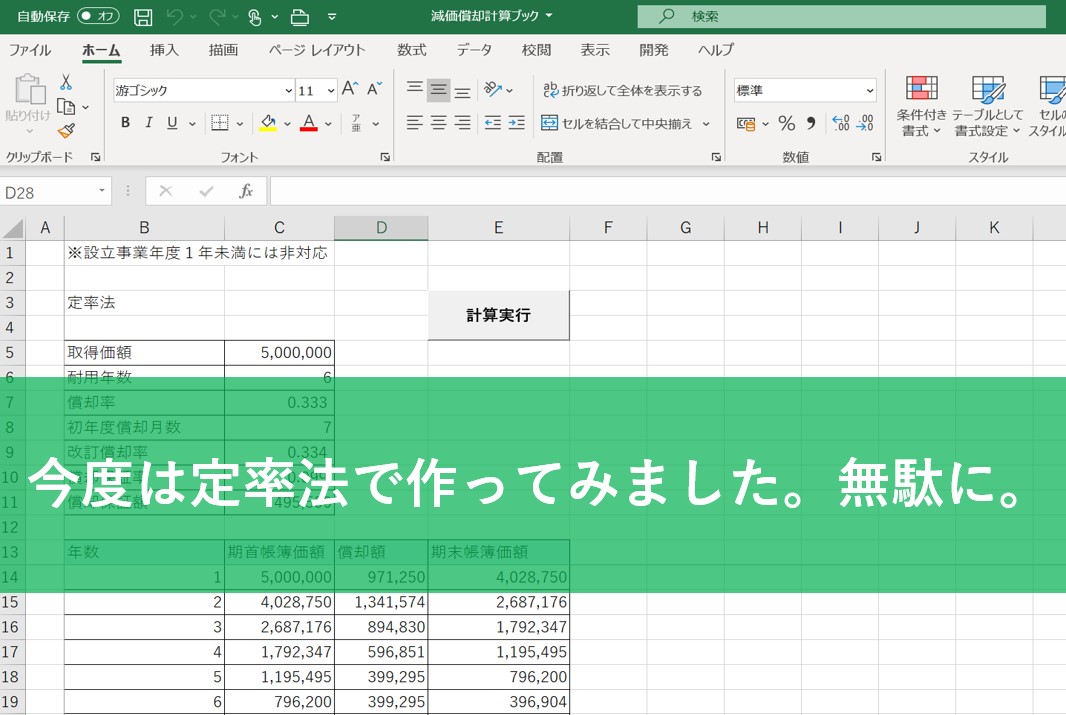This screenshot has height=715, width=1066.
Task: Toggle Bold formatting button
Action: tap(125, 123)
